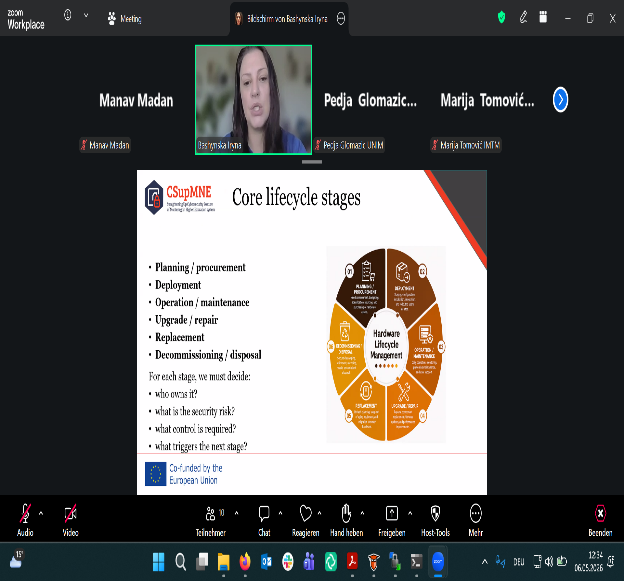The width and height of the screenshot is (624, 581).
Task: Expand options arrow next to Reagieren
Action: tap(320, 513)
